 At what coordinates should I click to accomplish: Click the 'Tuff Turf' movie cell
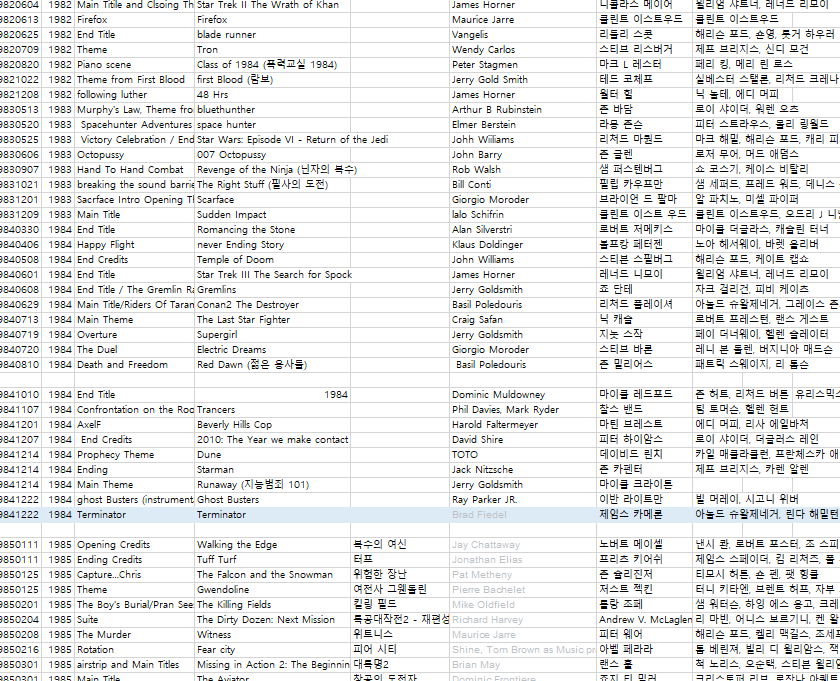point(272,560)
